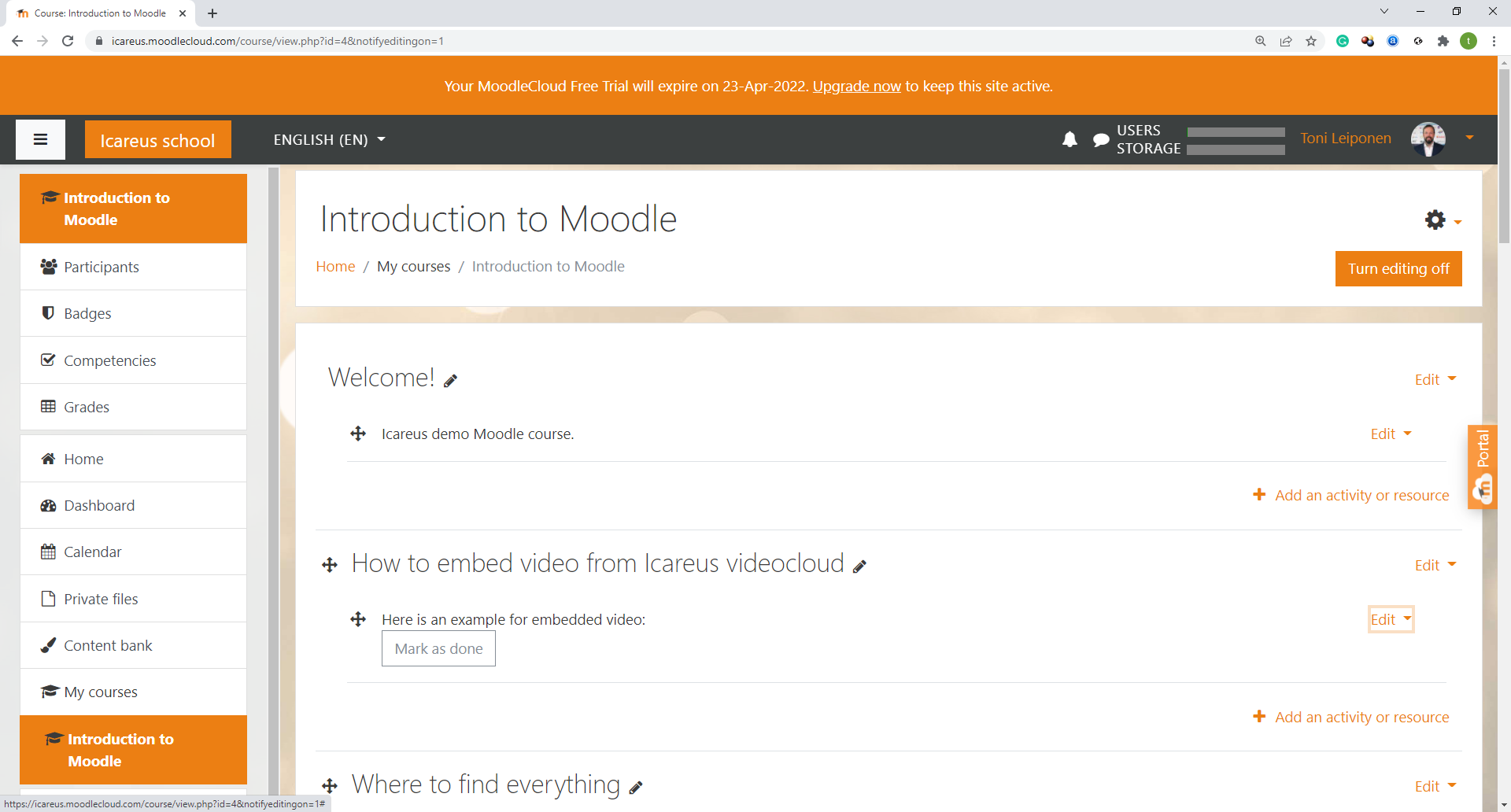Click move handle for Icareus demo text

[x=358, y=434]
